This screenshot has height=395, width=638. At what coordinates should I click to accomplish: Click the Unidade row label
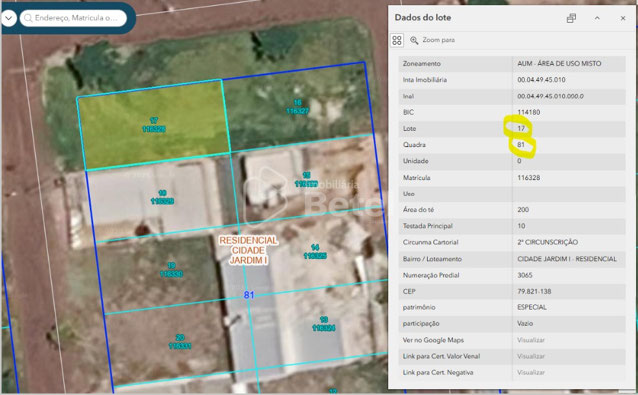(415, 161)
